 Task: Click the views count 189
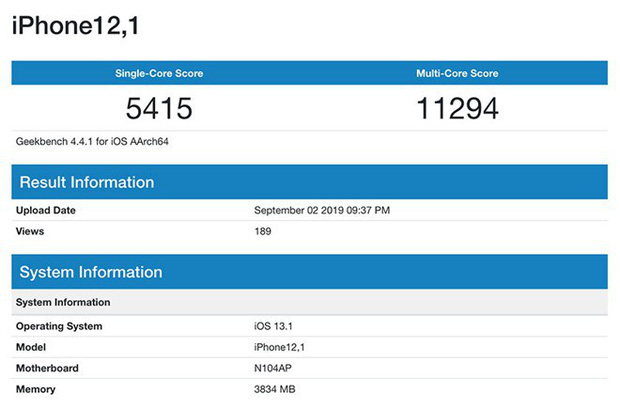(264, 231)
